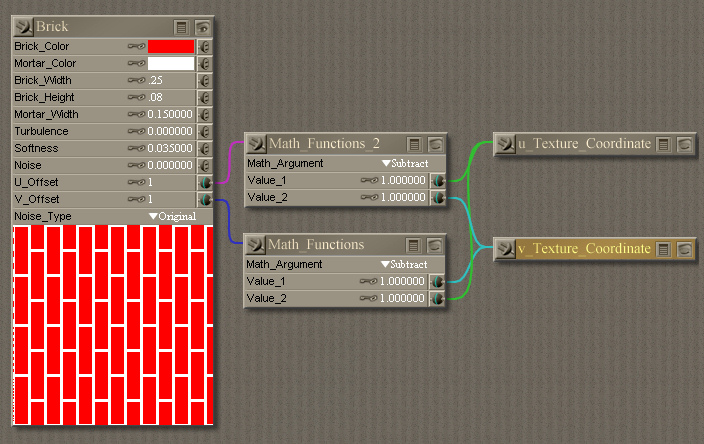704x444 pixels.
Task: Select the v_Texture_Coordinate node title
Action: point(584,249)
